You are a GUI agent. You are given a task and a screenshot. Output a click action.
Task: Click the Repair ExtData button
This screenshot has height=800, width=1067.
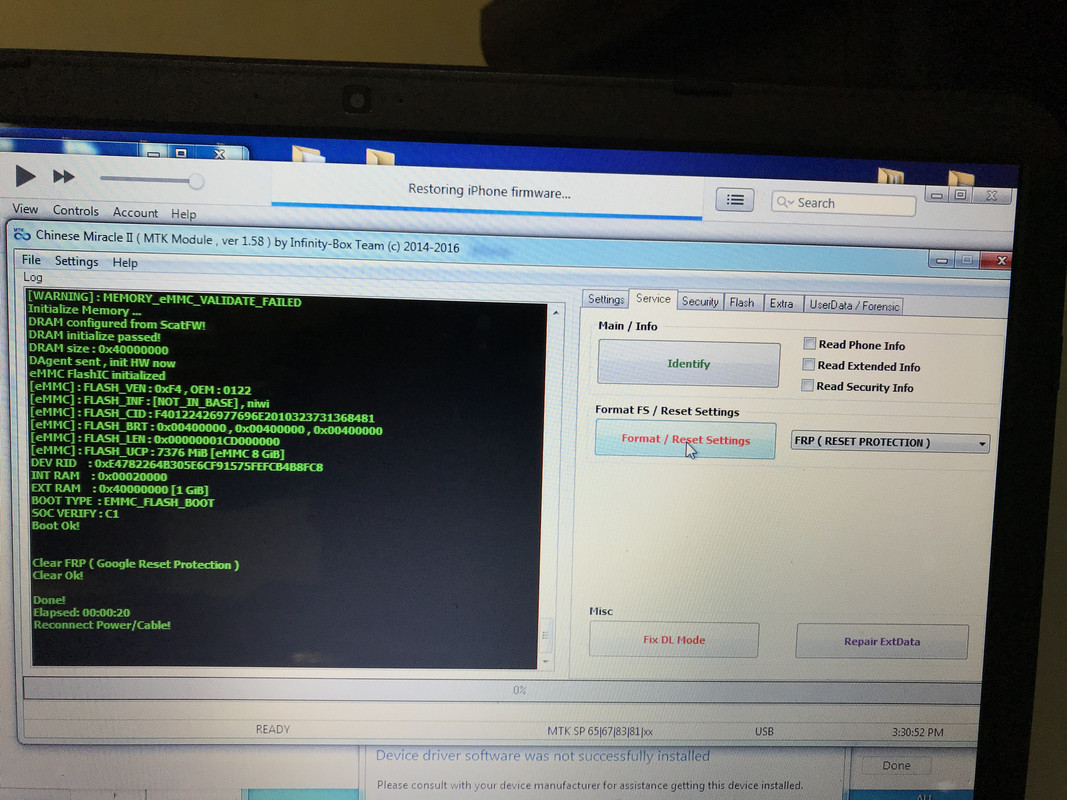click(x=882, y=641)
